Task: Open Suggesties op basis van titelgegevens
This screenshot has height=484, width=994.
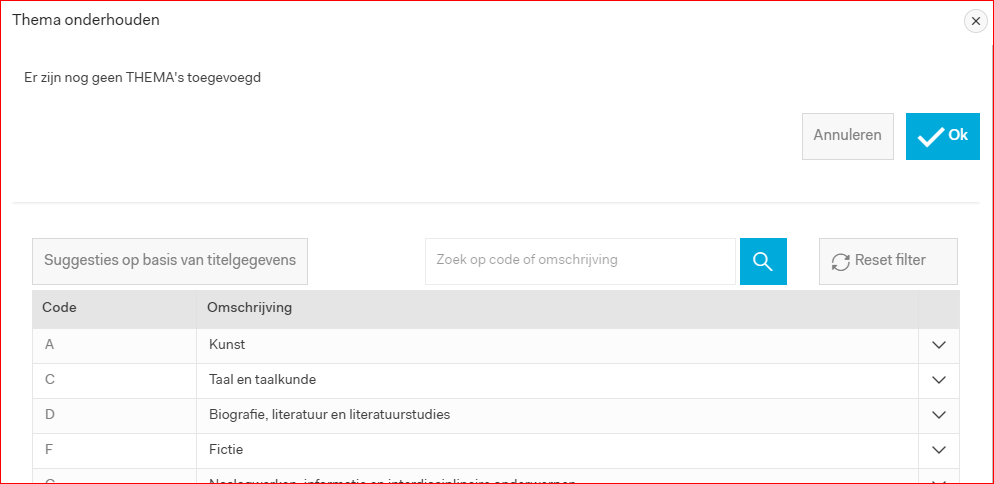Action: tap(170, 261)
